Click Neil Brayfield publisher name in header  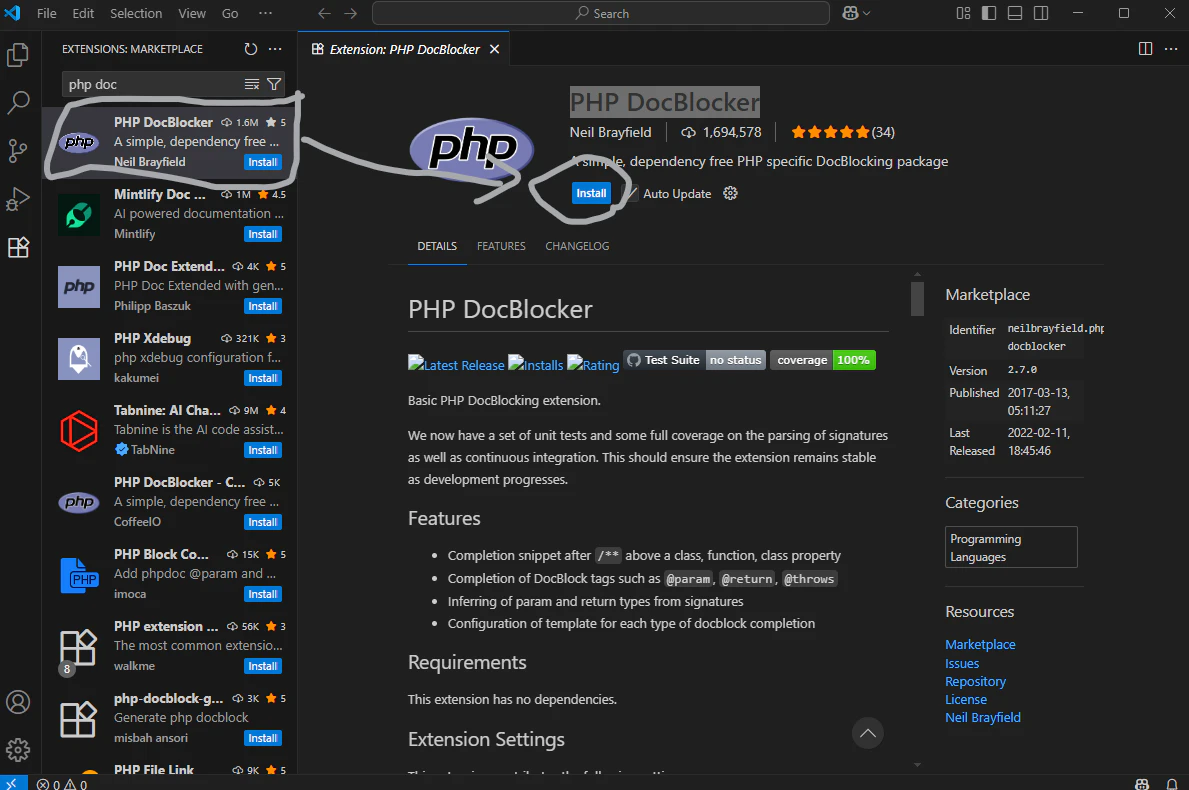[610, 132]
